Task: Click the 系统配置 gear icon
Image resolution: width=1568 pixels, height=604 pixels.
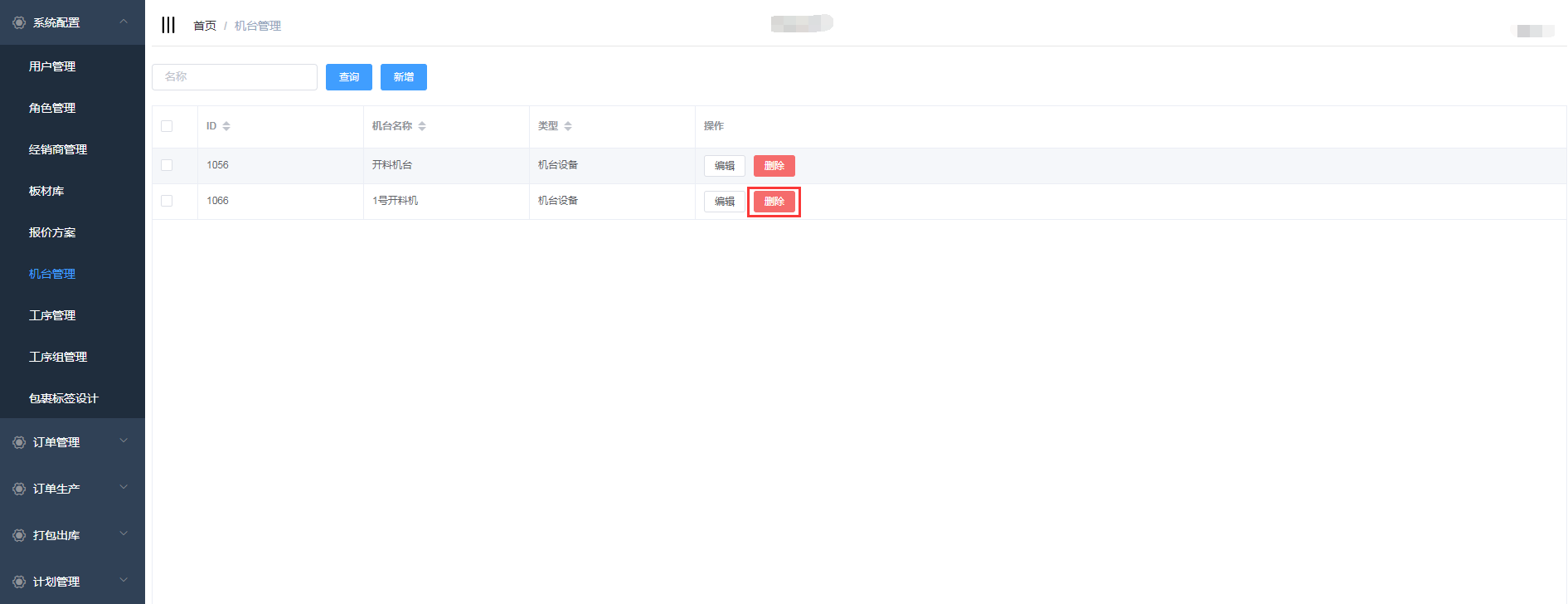Action: point(19,22)
